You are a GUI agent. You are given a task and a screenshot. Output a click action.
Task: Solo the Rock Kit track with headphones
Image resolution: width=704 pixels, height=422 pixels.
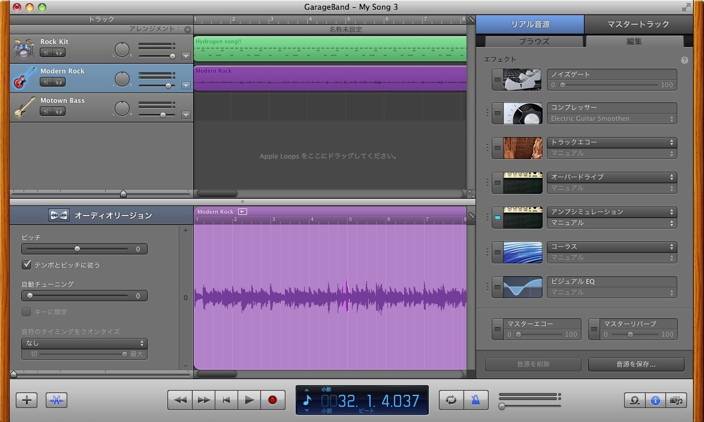pos(59,53)
